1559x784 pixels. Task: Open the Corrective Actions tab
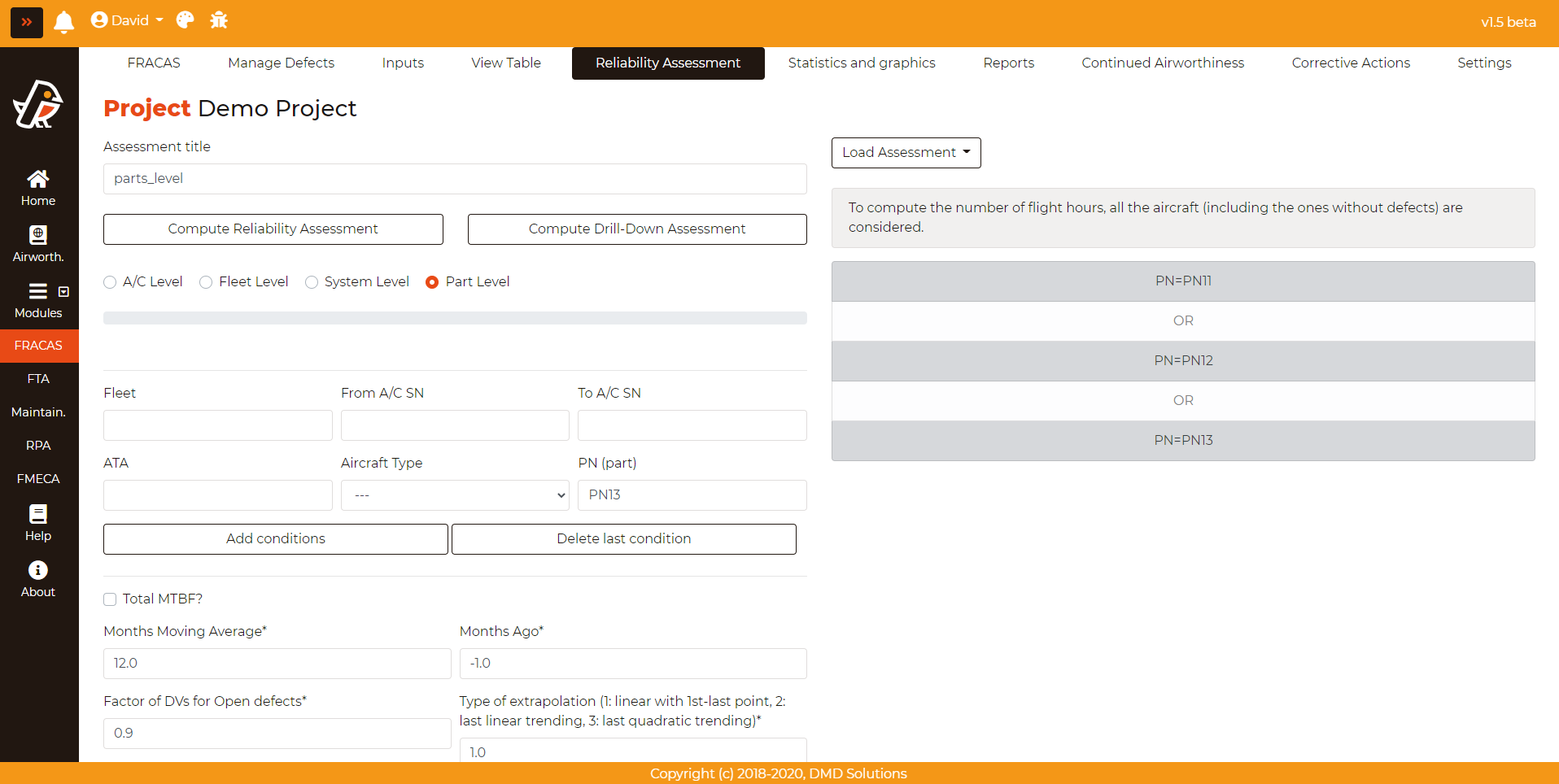1350,63
